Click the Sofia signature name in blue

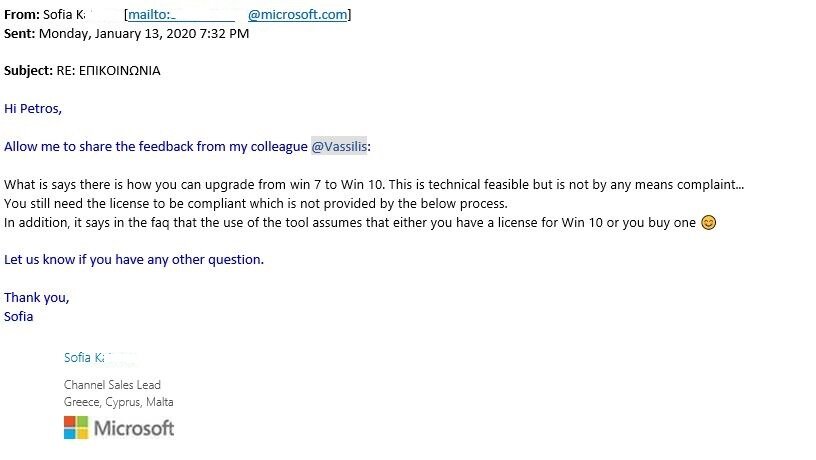(x=83, y=357)
